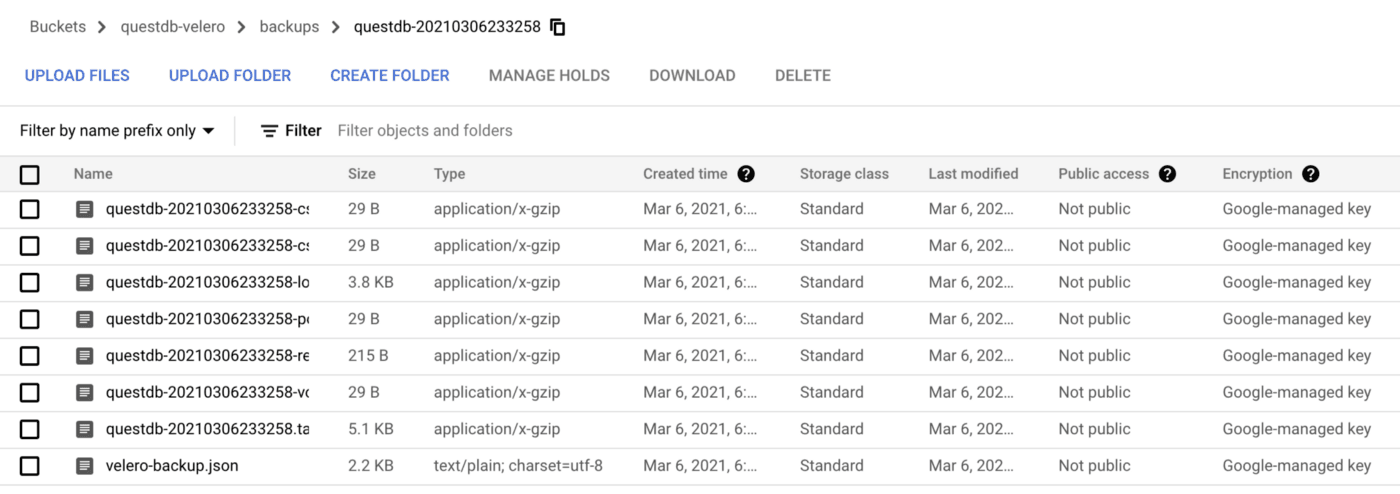Open the velero-backup.json object

172,466
